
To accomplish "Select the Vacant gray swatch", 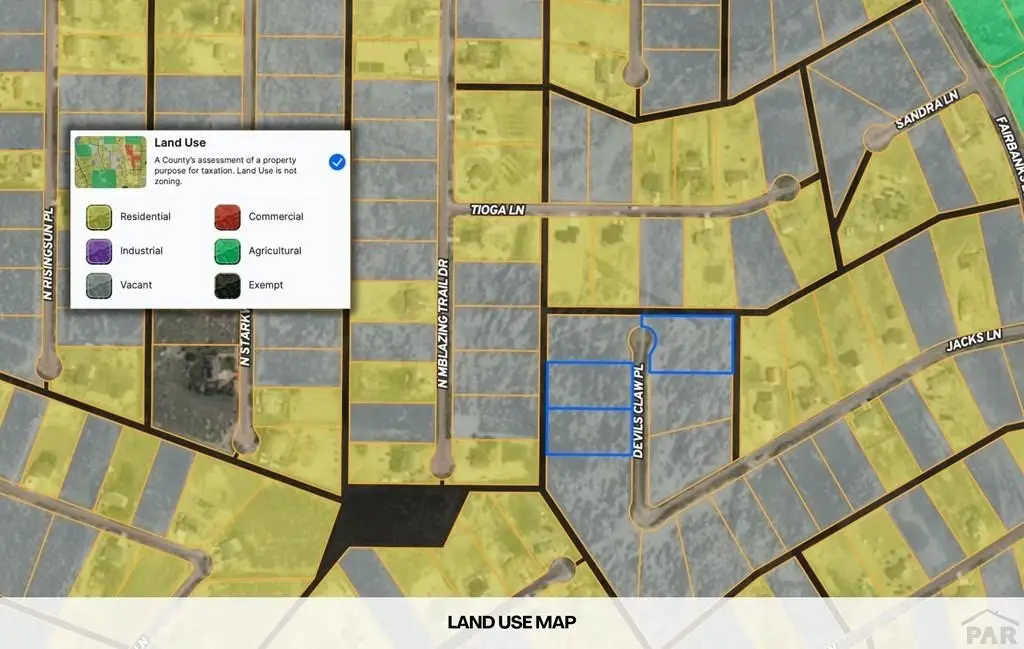I will point(99,285).
